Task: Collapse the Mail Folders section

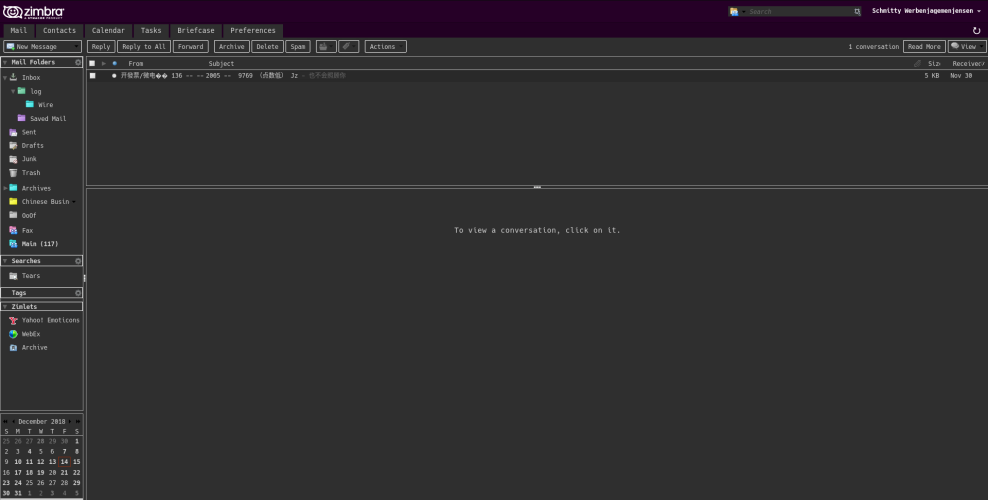Action: [5, 62]
